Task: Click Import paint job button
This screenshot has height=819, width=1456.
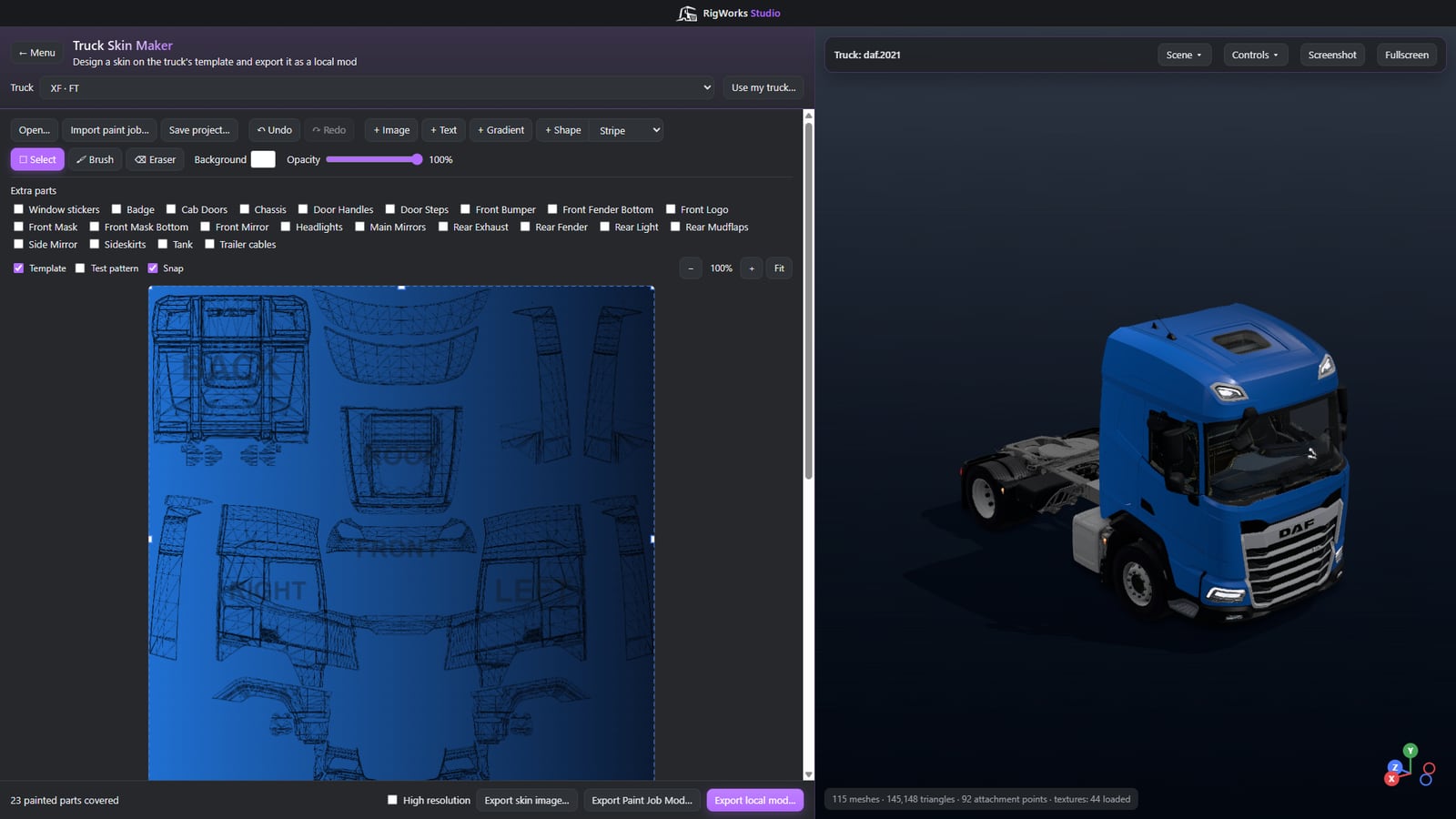Action: pos(109,130)
